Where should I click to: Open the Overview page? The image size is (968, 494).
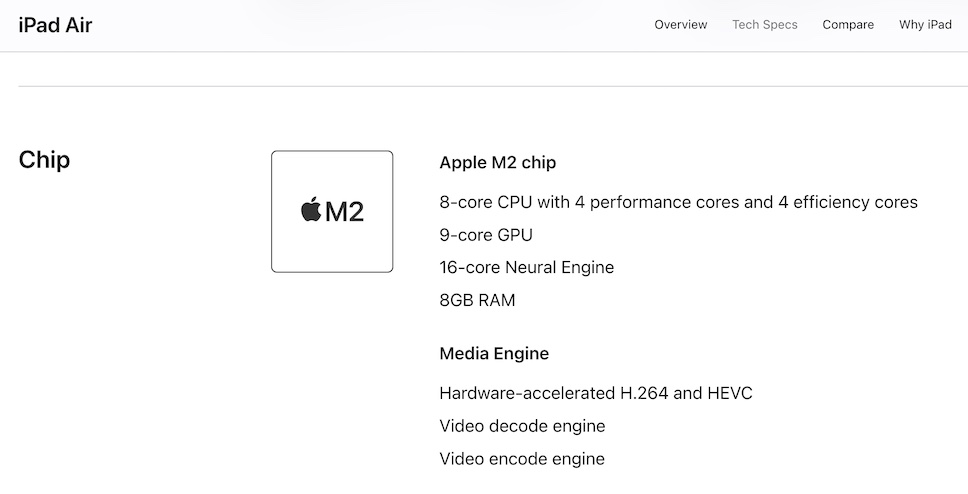click(x=680, y=25)
